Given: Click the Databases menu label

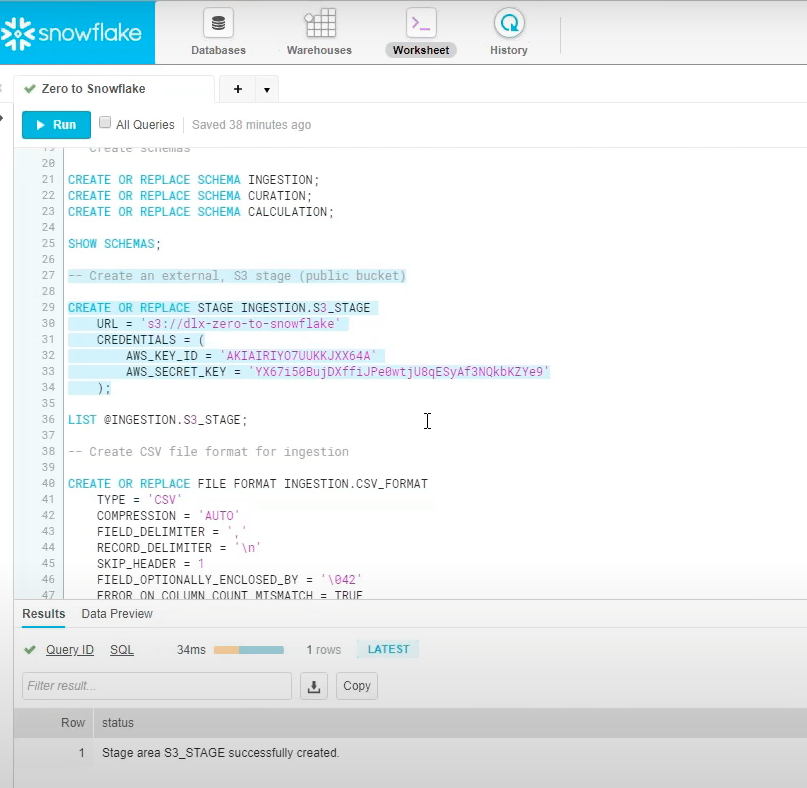Looking at the screenshot, I should coord(218,50).
